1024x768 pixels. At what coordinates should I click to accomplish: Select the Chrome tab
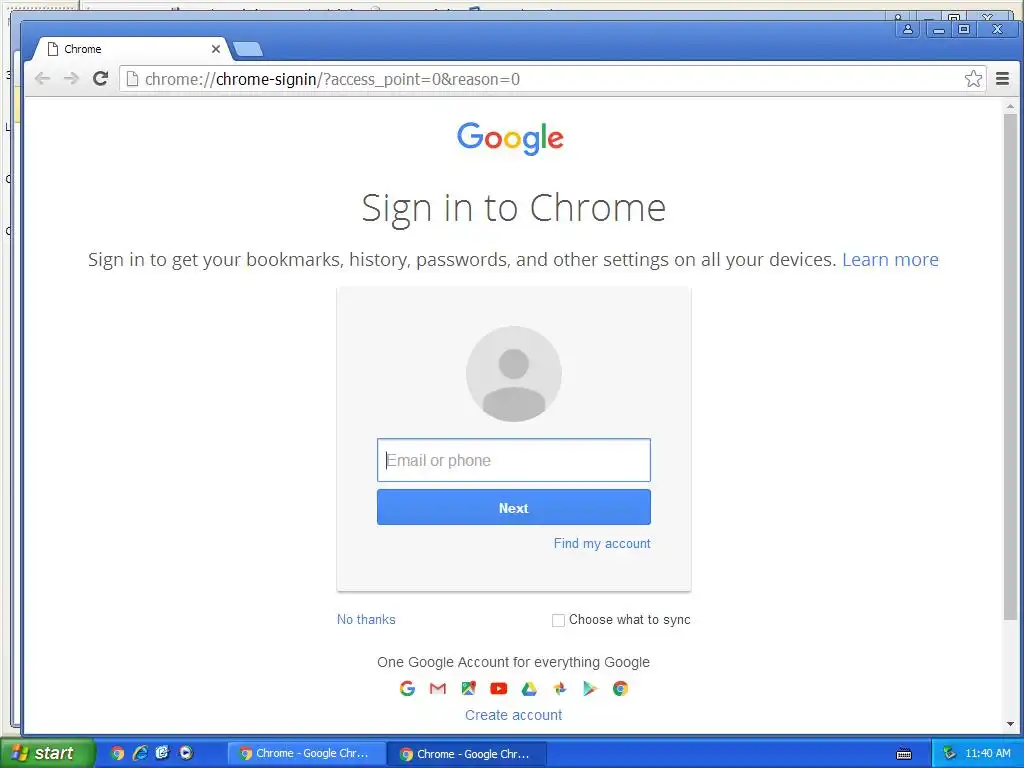[131, 49]
